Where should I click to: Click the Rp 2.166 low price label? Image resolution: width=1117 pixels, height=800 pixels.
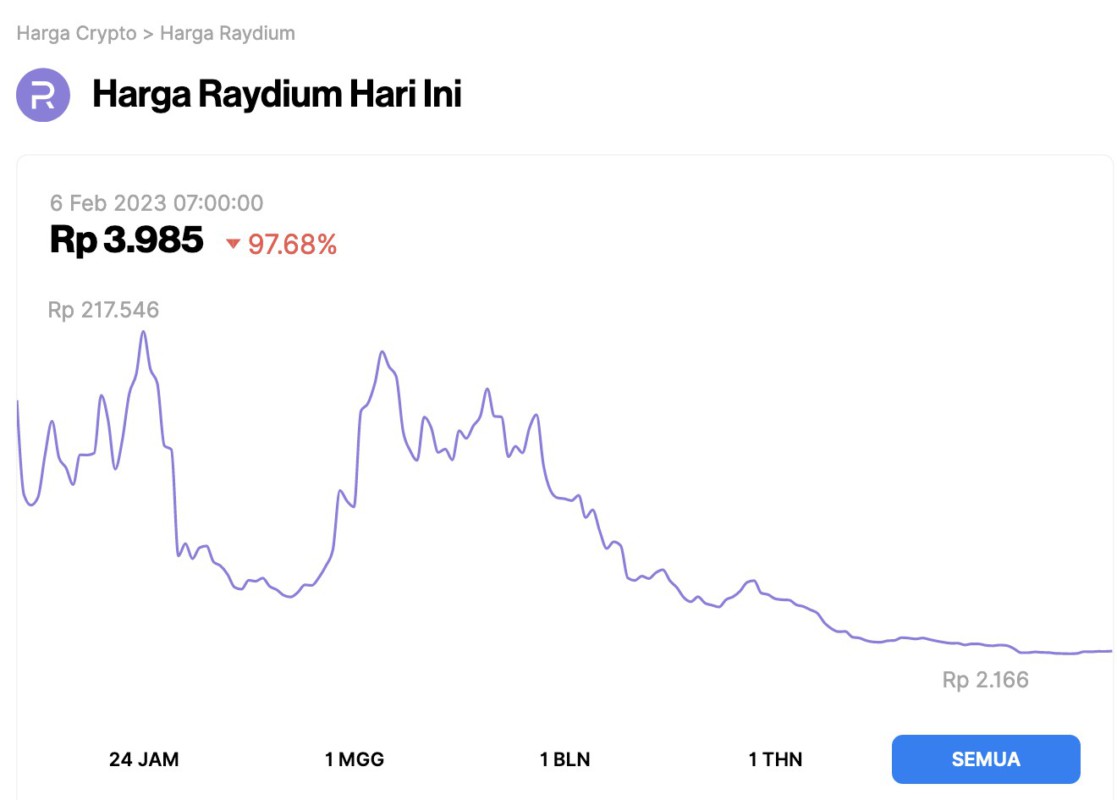pos(985,678)
